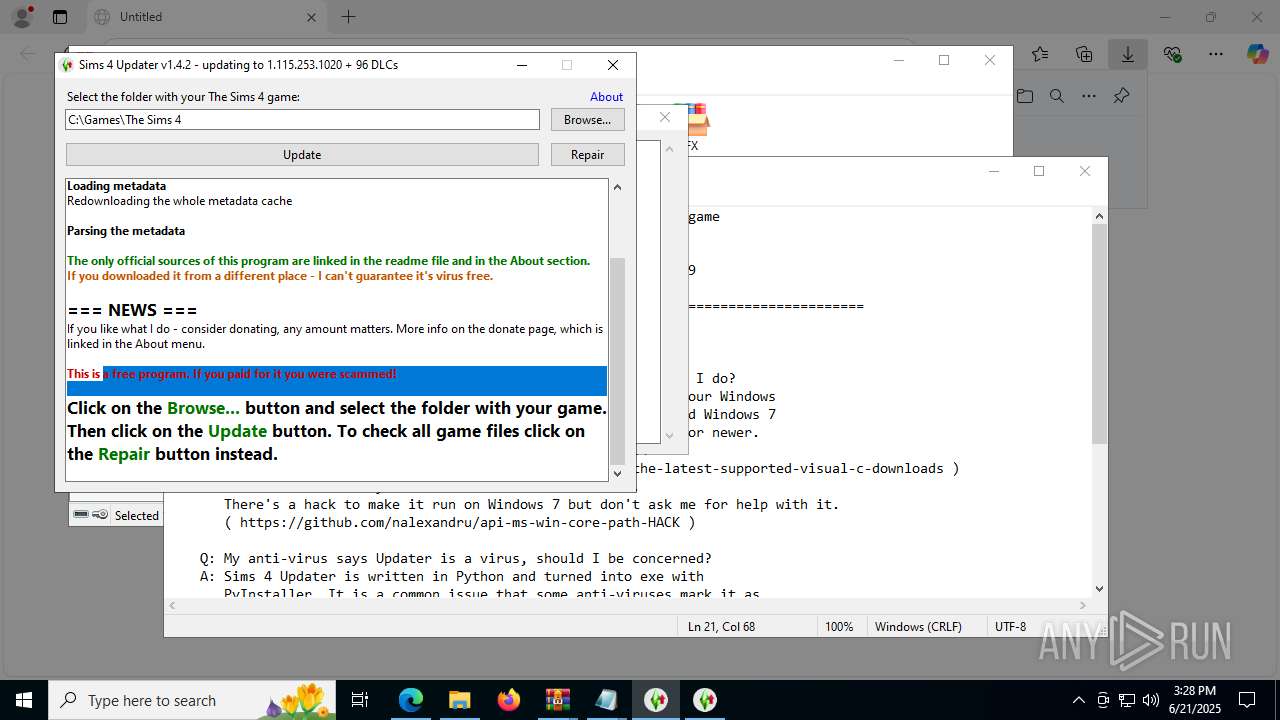Viewport: 1280px width, 720px height.
Task: Click the UTF-8 encoding status entry
Action: point(1010,627)
